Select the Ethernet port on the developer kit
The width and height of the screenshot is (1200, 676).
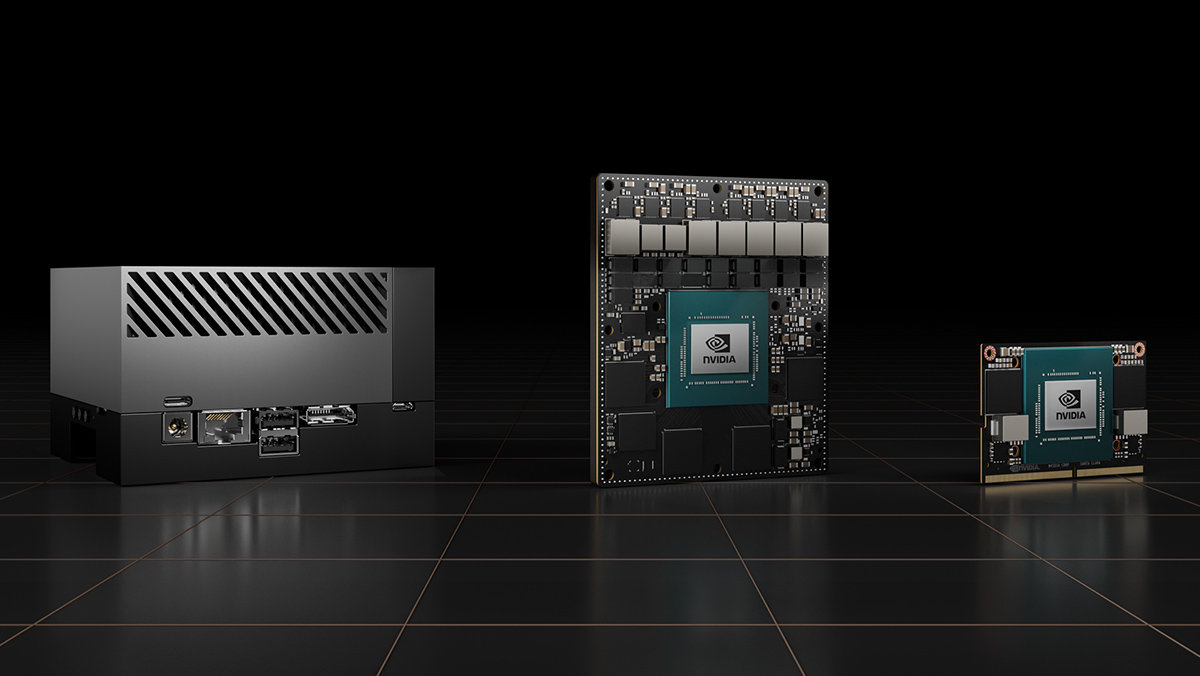(226, 427)
